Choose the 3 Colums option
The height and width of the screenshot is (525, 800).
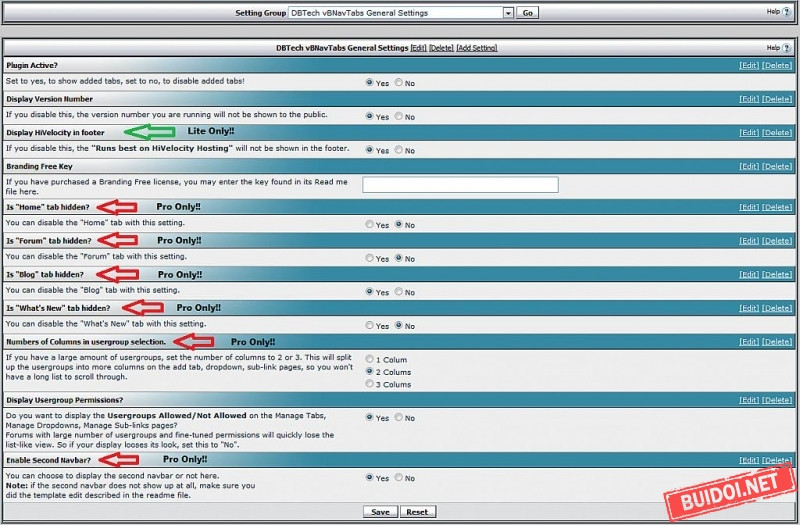pos(371,384)
